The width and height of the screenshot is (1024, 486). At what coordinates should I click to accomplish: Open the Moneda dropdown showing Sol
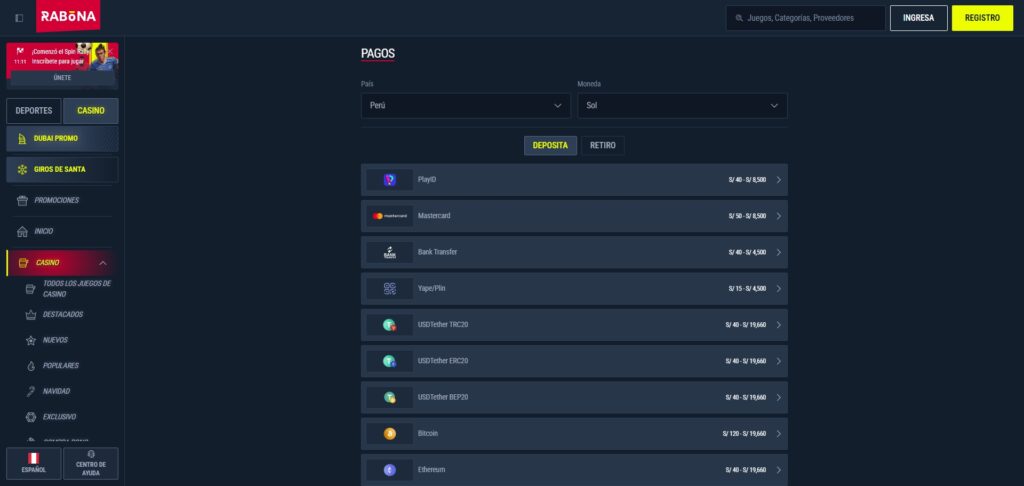(x=682, y=106)
